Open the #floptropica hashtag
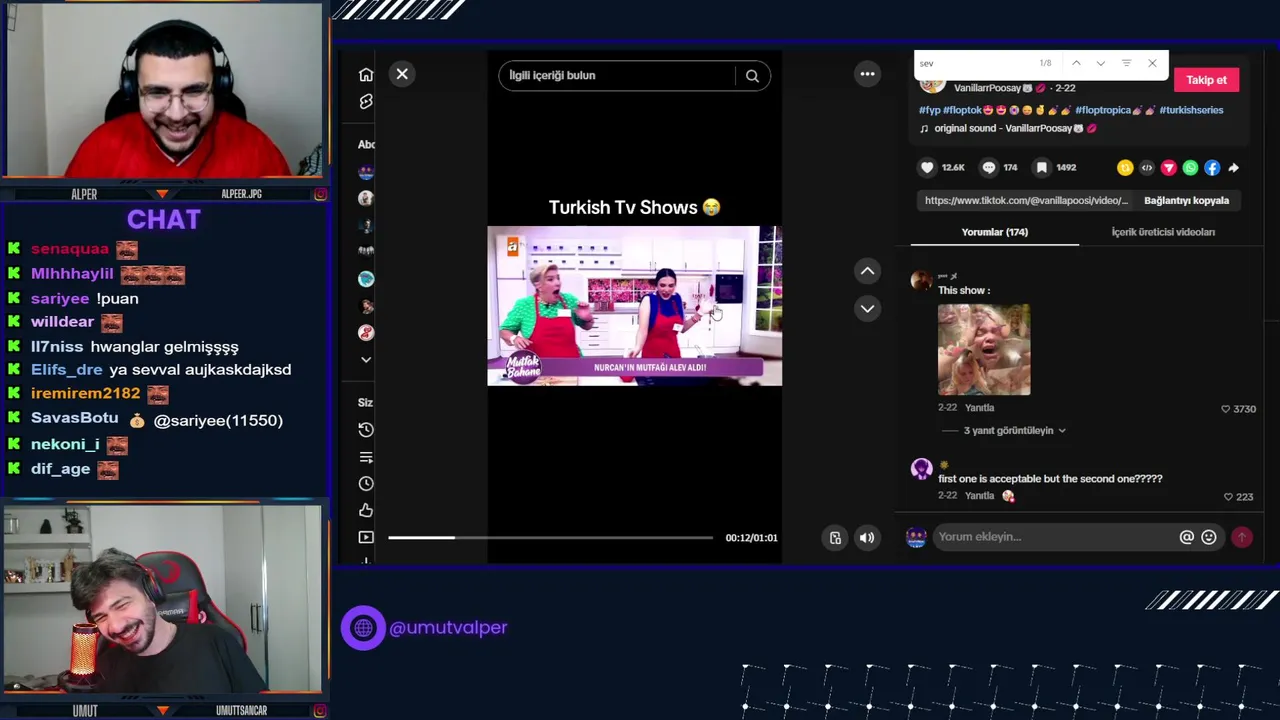 tap(1102, 110)
